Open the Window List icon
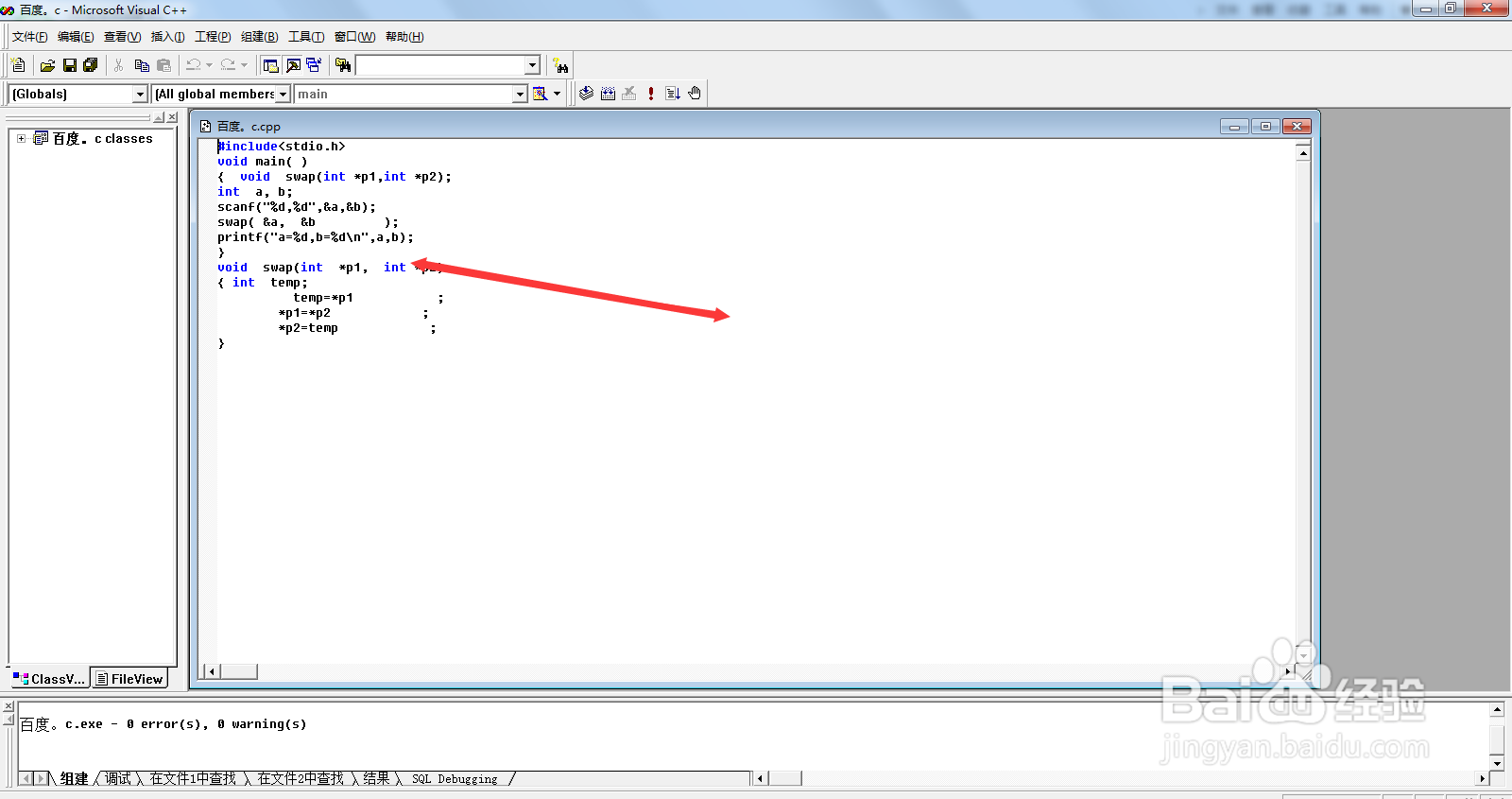The height and width of the screenshot is (799, 1512). tap(314, 65)
